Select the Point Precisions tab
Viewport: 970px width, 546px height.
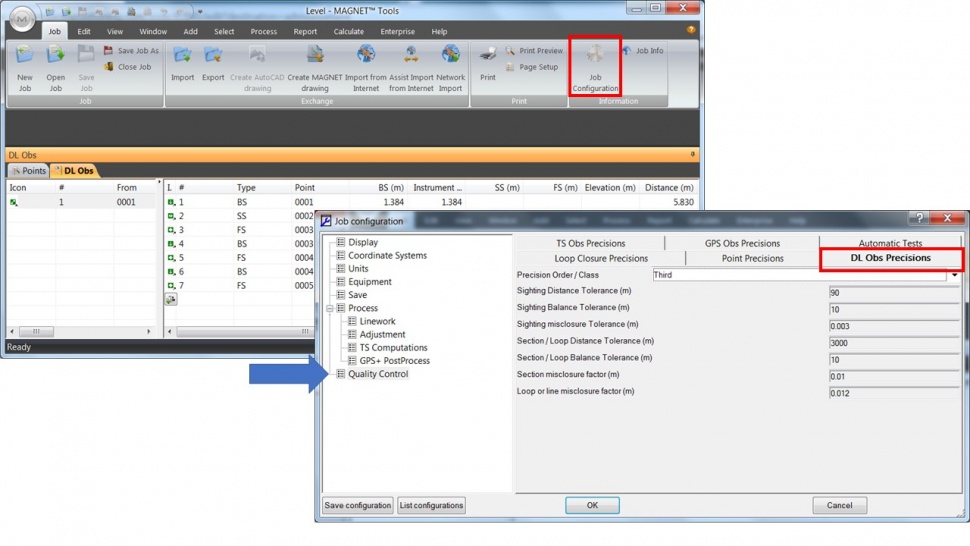(x=752, y=258)
